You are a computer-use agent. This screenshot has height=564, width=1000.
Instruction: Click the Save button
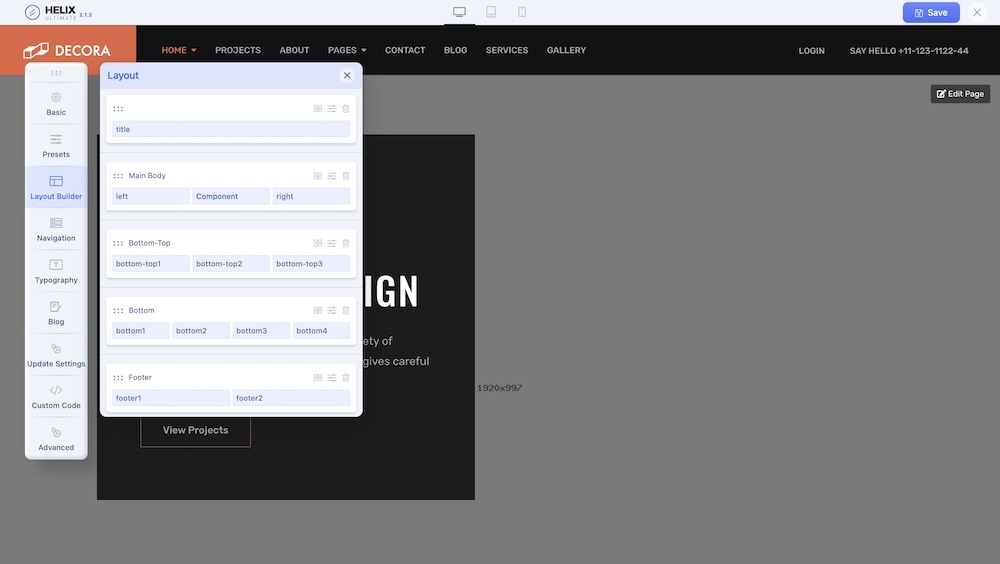931,13
